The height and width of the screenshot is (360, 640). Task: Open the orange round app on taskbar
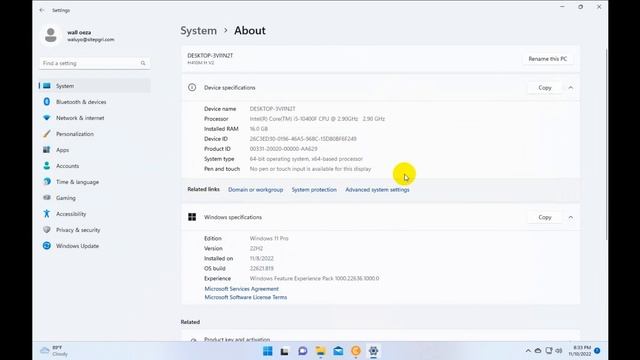356,351
